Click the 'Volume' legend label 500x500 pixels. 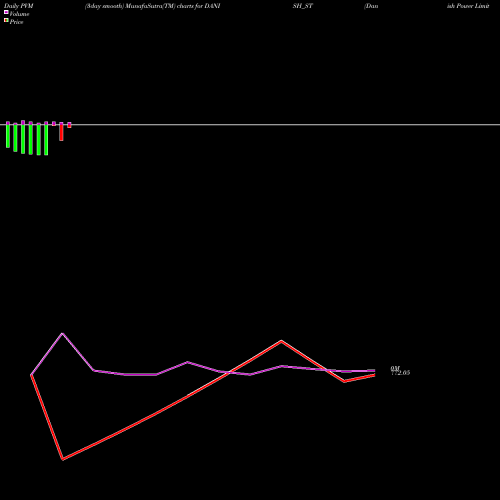[19, 14]
